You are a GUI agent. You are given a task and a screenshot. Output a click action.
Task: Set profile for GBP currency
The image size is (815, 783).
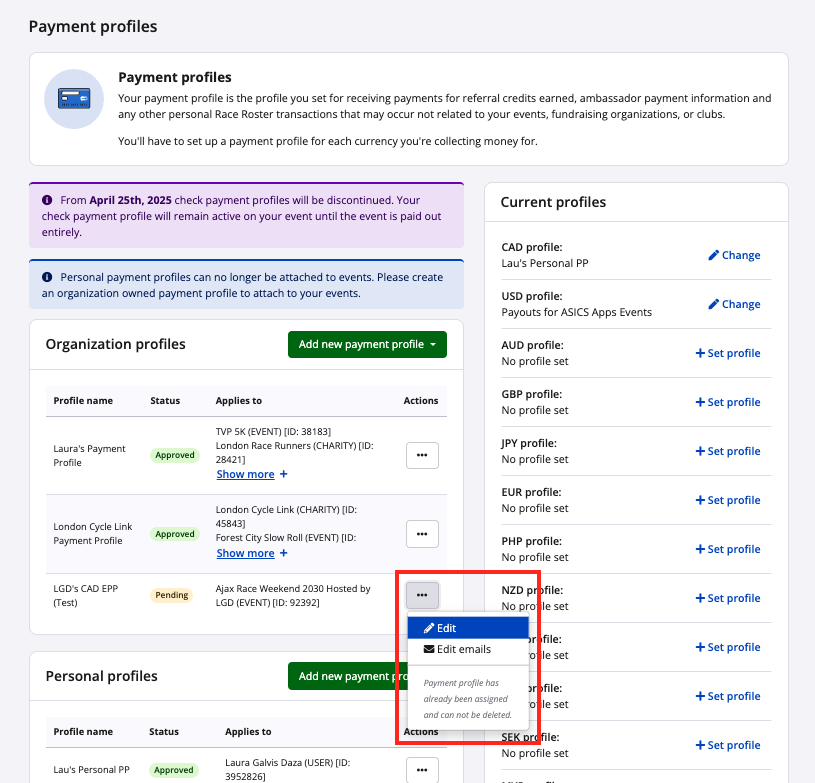coord(727,402)
